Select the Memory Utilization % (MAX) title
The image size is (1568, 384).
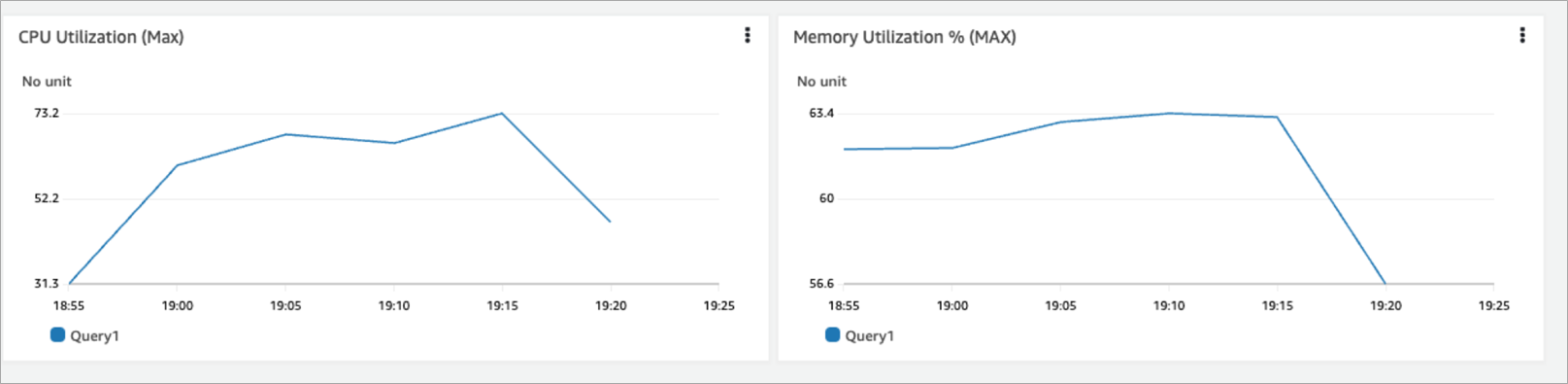905,37
